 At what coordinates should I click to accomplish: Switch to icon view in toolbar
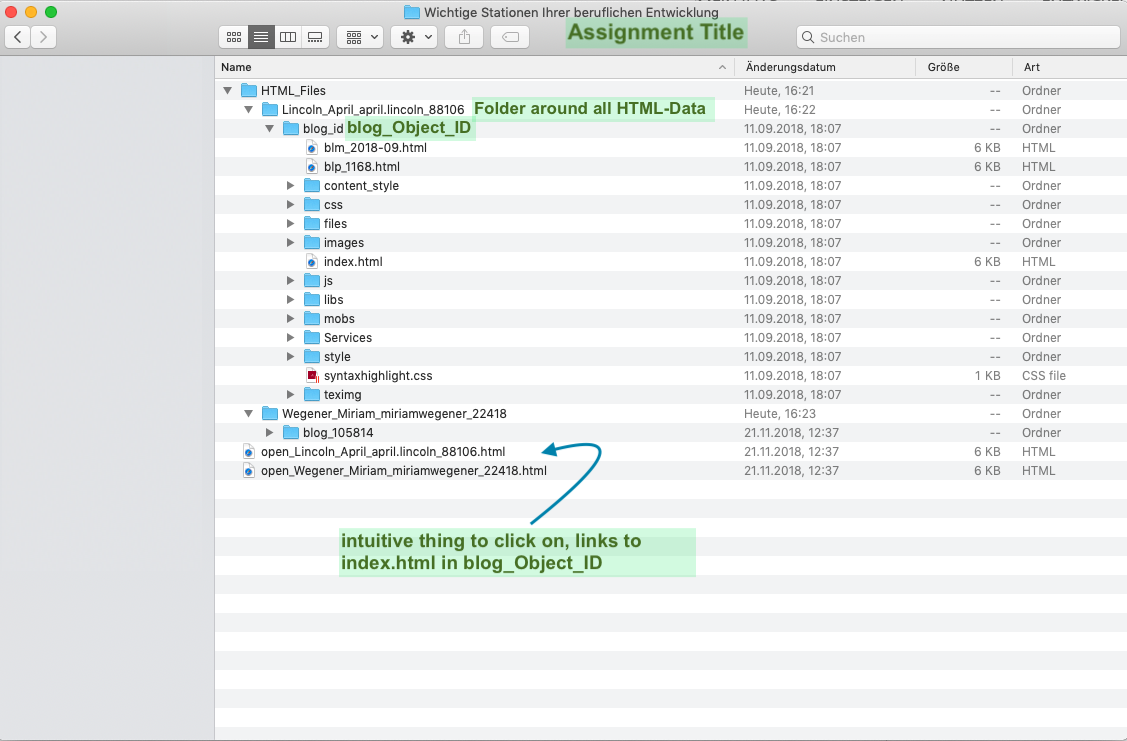(x=234, y=37)
